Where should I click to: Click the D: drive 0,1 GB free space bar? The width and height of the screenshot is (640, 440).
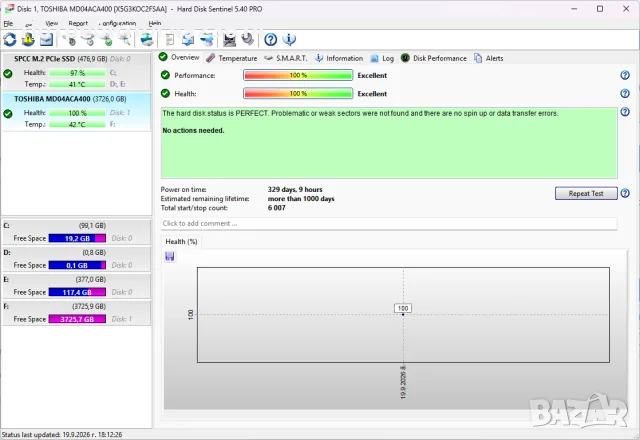[x=77, y=265]
